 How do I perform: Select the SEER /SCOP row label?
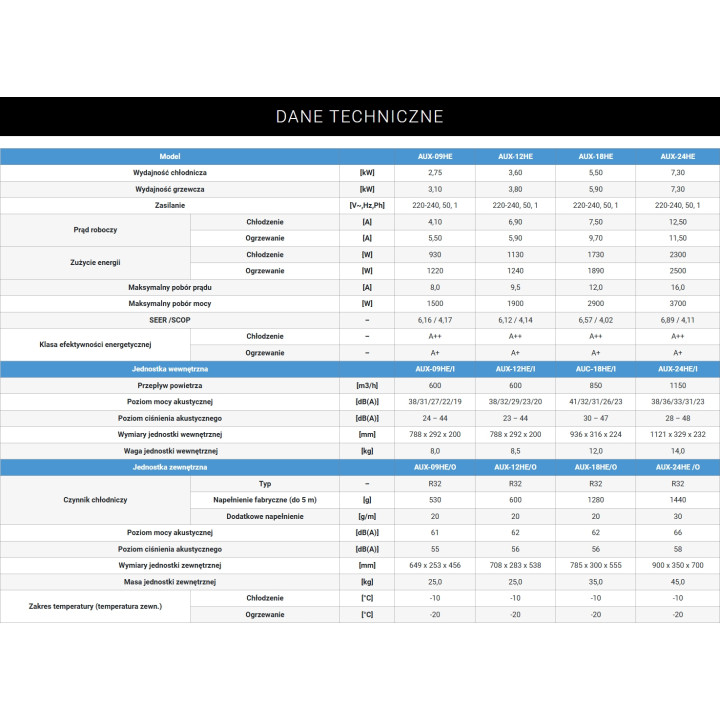coord(170,320)
